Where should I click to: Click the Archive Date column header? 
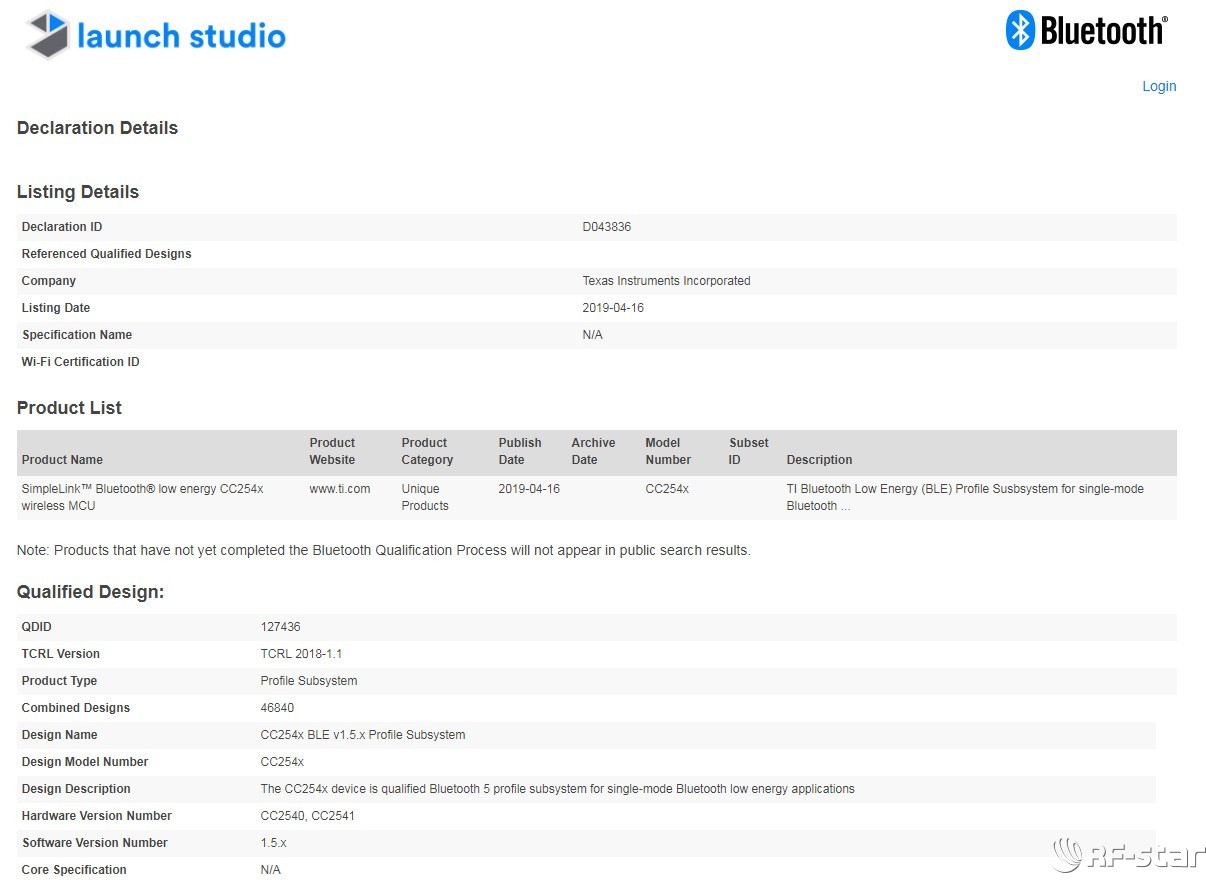(x=594, y=451)
